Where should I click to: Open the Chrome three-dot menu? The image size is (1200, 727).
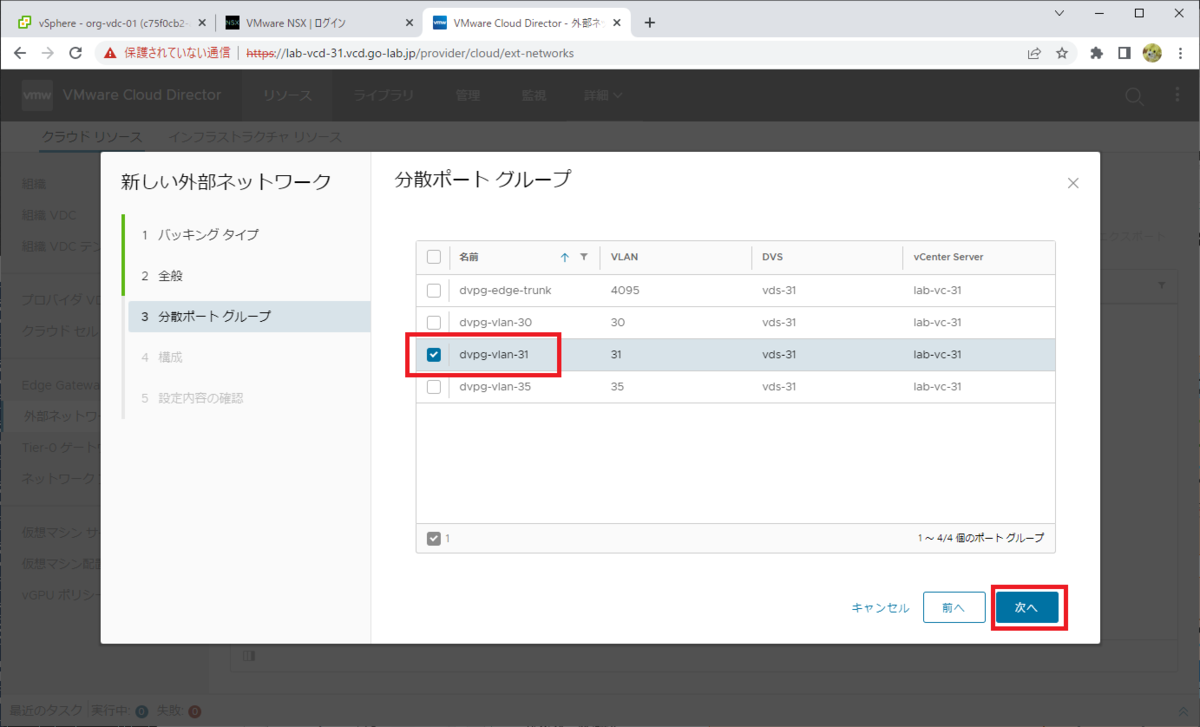tap(1180, 53)
